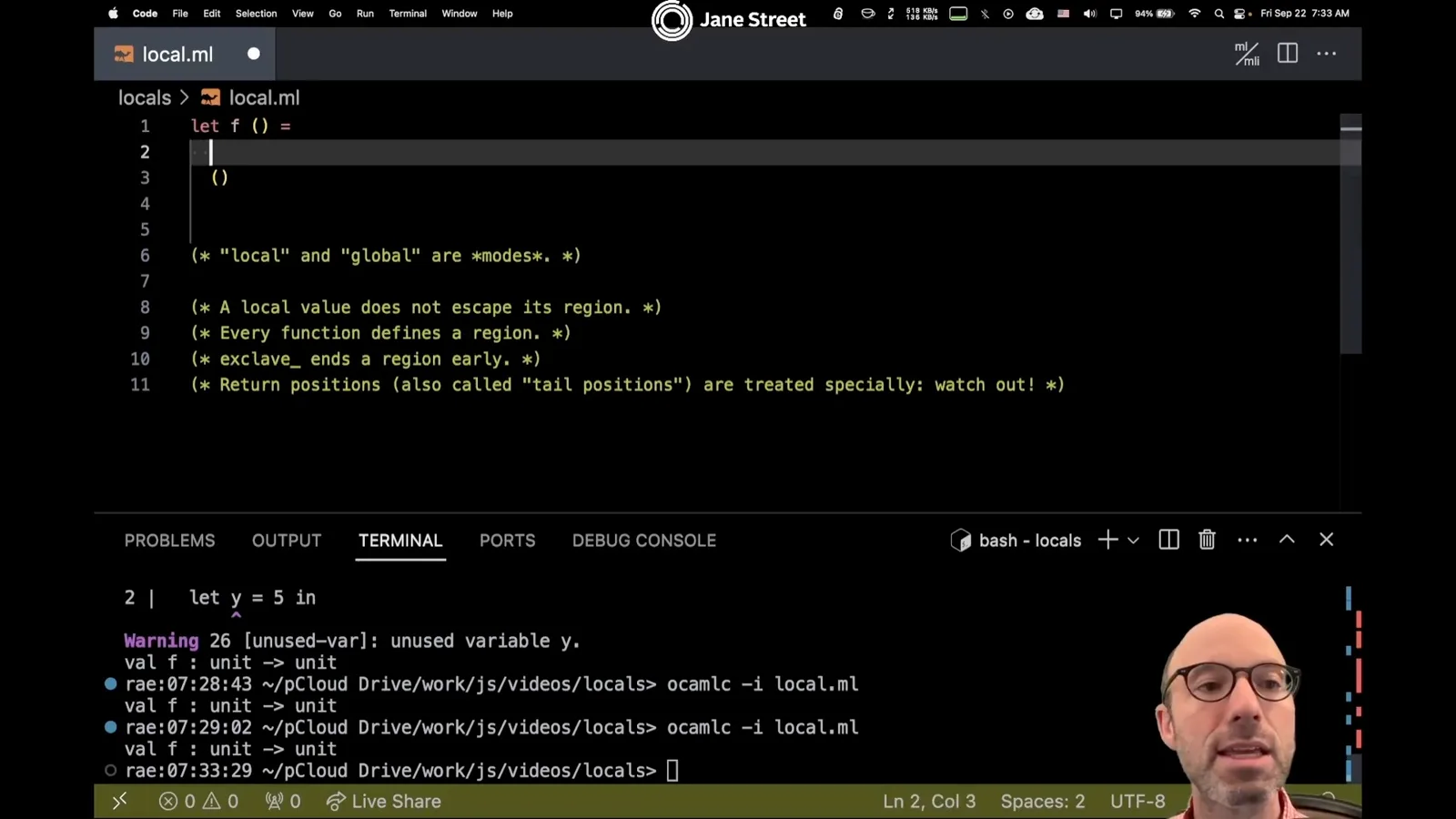The image size is (1456, 819).
Task: Open the Selection menu in menu bar
Action: point(256,14)
